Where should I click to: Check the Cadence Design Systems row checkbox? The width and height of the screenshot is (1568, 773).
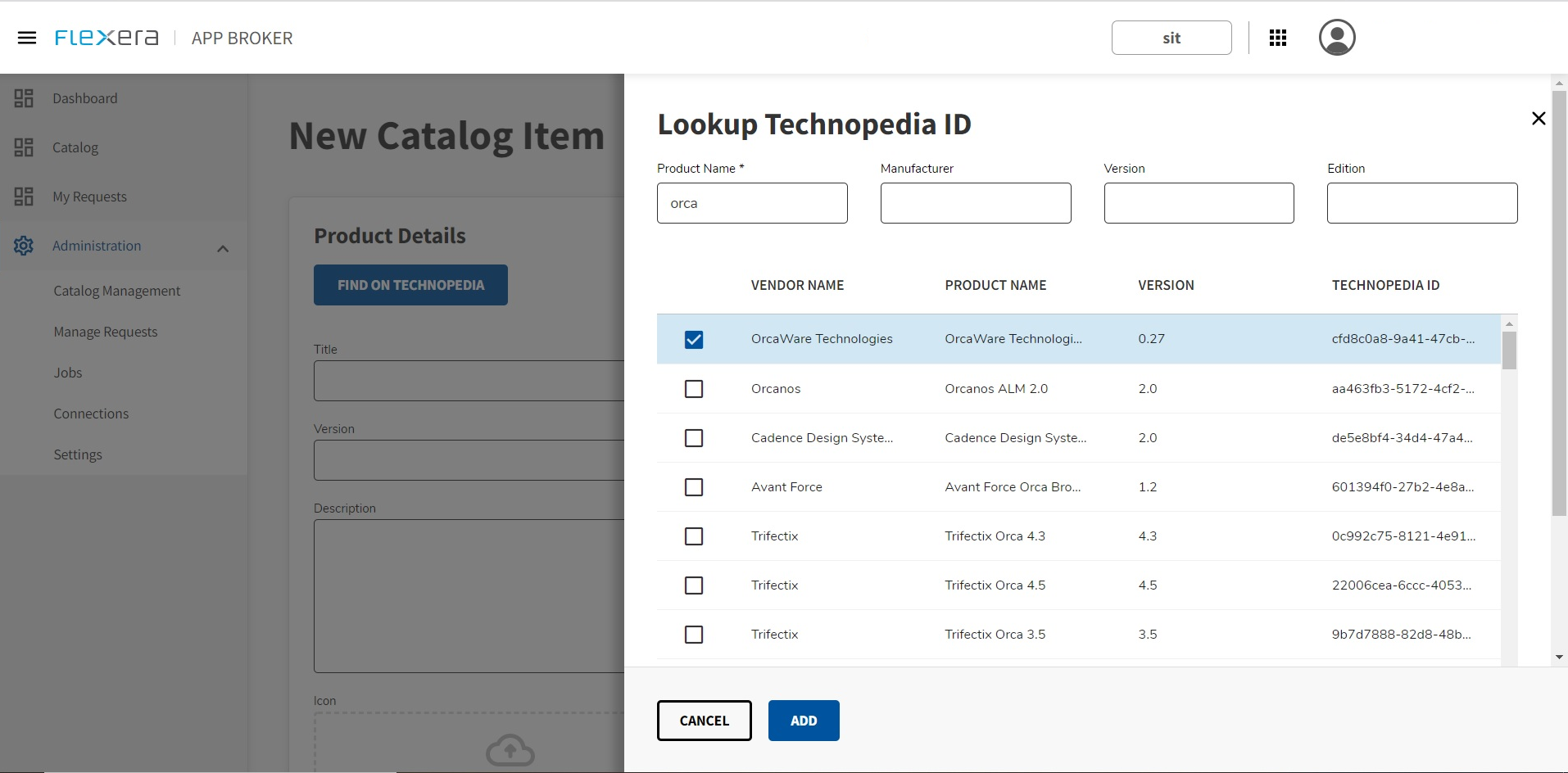tap(694, 438)
